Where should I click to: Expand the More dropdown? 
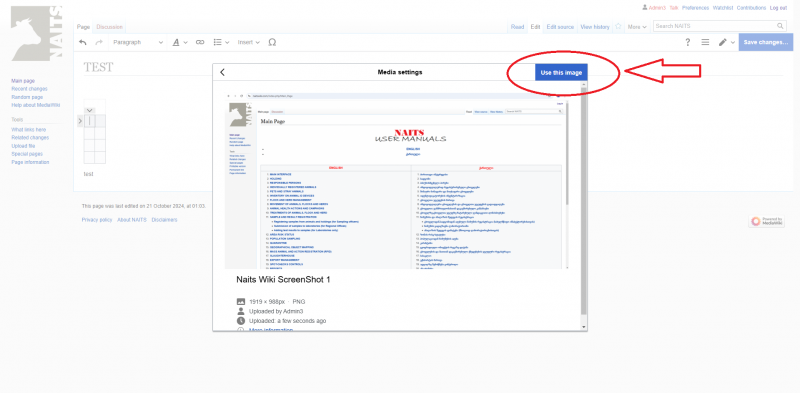pyautogui.click(x=637, y=27)
